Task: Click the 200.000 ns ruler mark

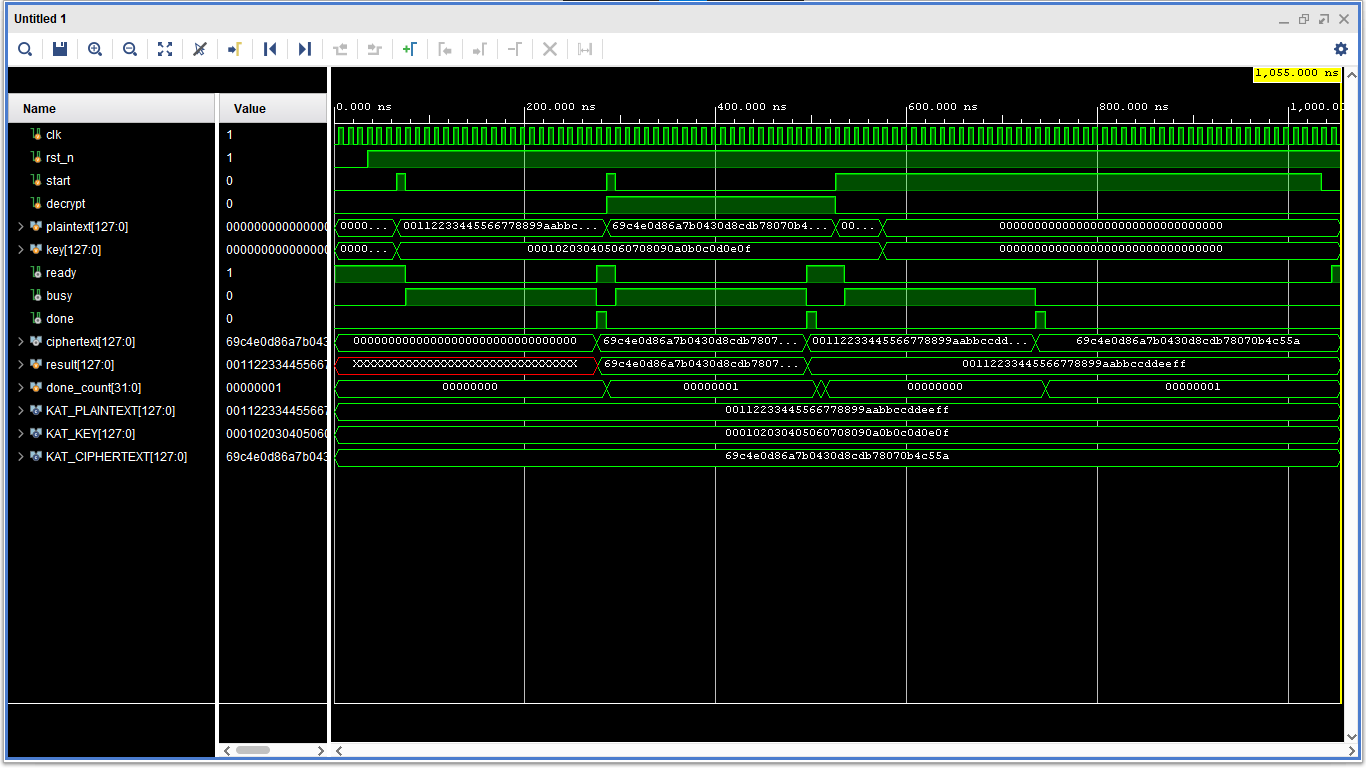Action: pos(561,106)
